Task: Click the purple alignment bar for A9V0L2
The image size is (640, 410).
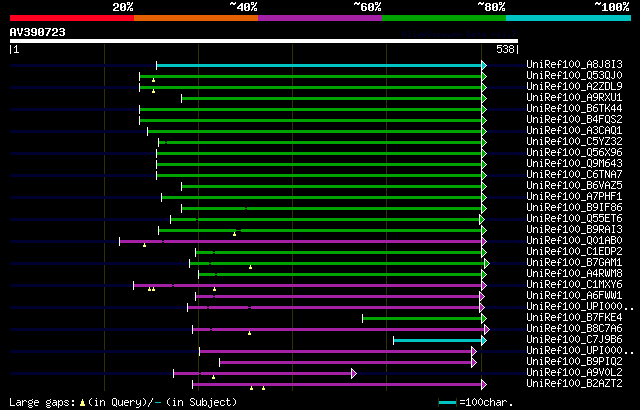Action: (x=262, y=374)
